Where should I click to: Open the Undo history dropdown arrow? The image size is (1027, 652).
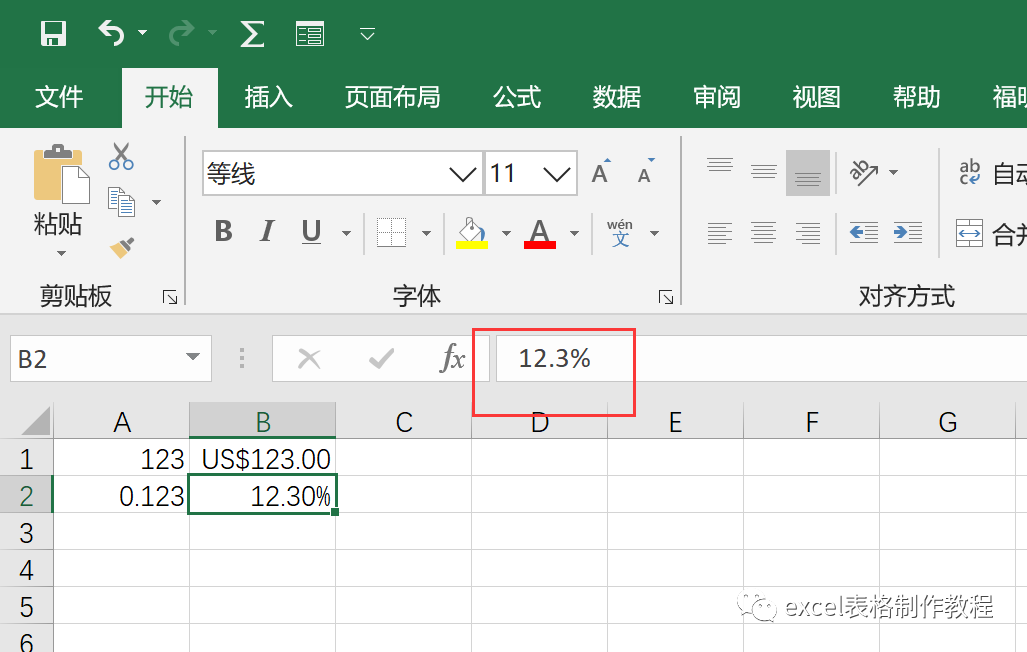(x=142, y=32)
